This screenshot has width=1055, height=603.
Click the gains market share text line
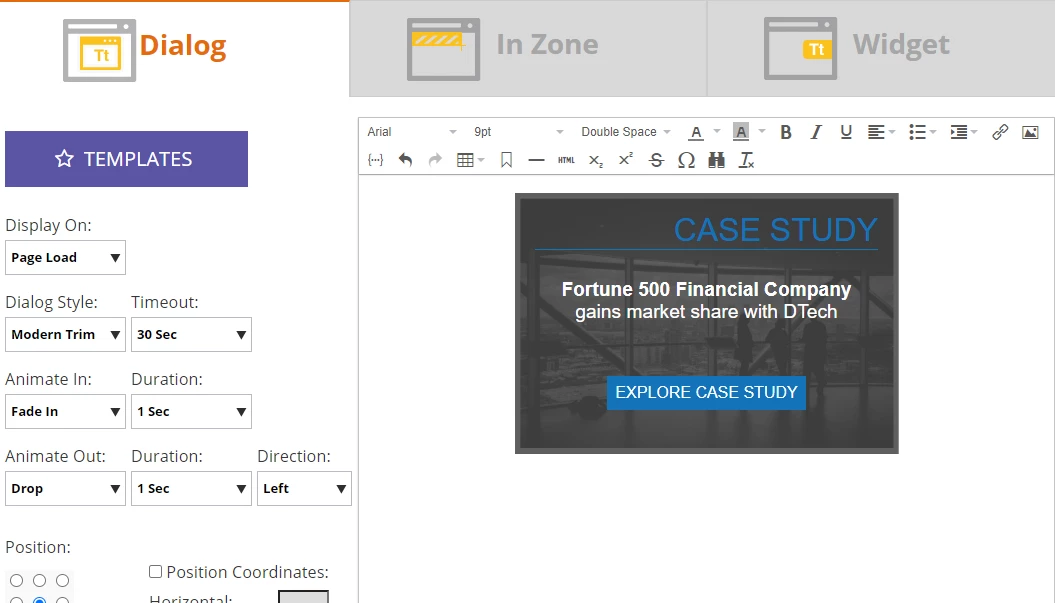click(706, 312)
